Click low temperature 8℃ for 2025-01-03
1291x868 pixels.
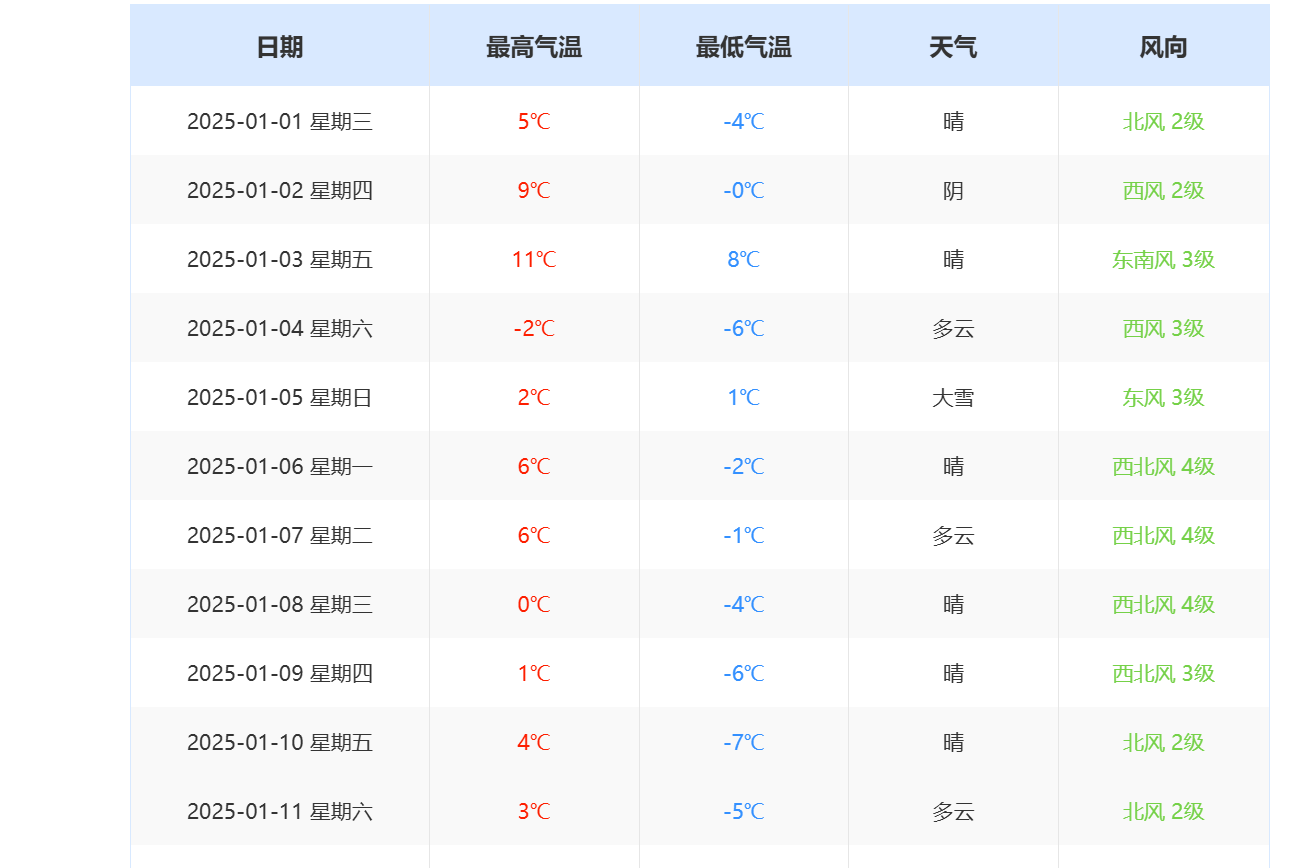pyautogui.click(x=744, y=259)
